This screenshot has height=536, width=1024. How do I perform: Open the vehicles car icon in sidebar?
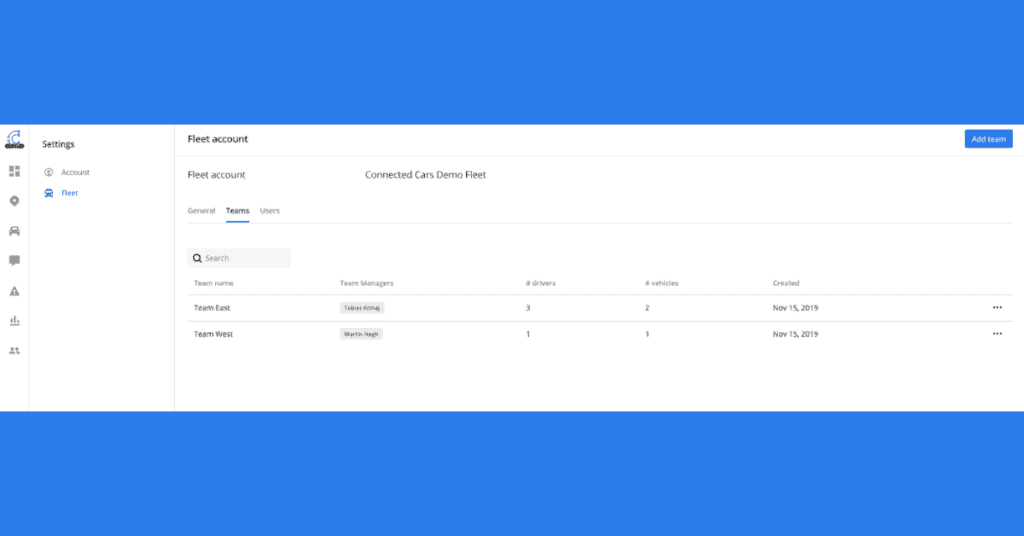pos(14,231)
